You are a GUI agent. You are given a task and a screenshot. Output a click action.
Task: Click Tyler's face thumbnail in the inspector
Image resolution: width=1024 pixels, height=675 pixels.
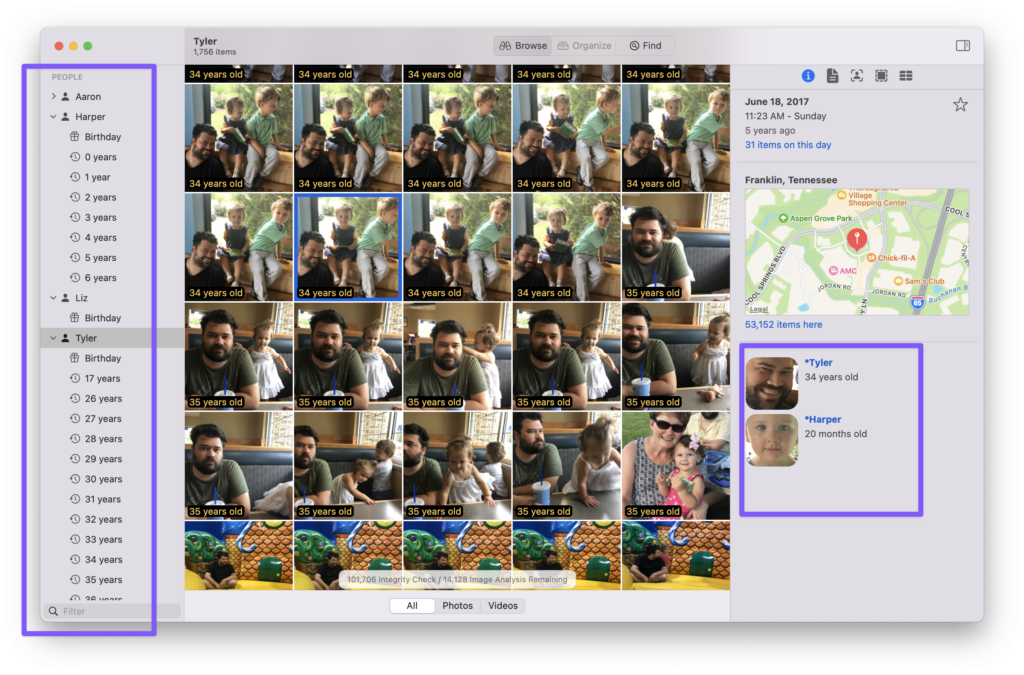(772, 383)
